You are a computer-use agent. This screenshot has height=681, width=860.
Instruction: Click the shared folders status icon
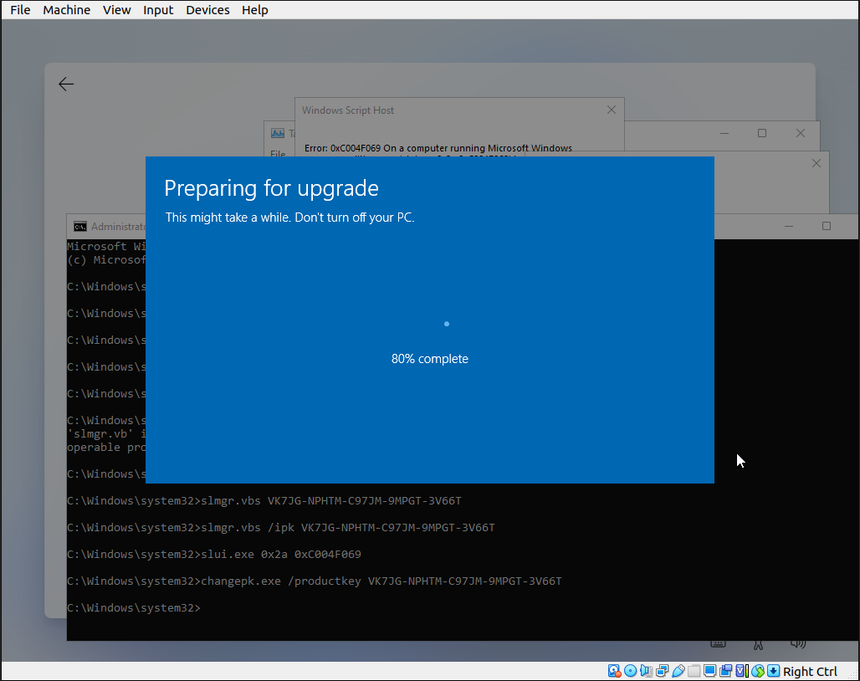point(694,671)
